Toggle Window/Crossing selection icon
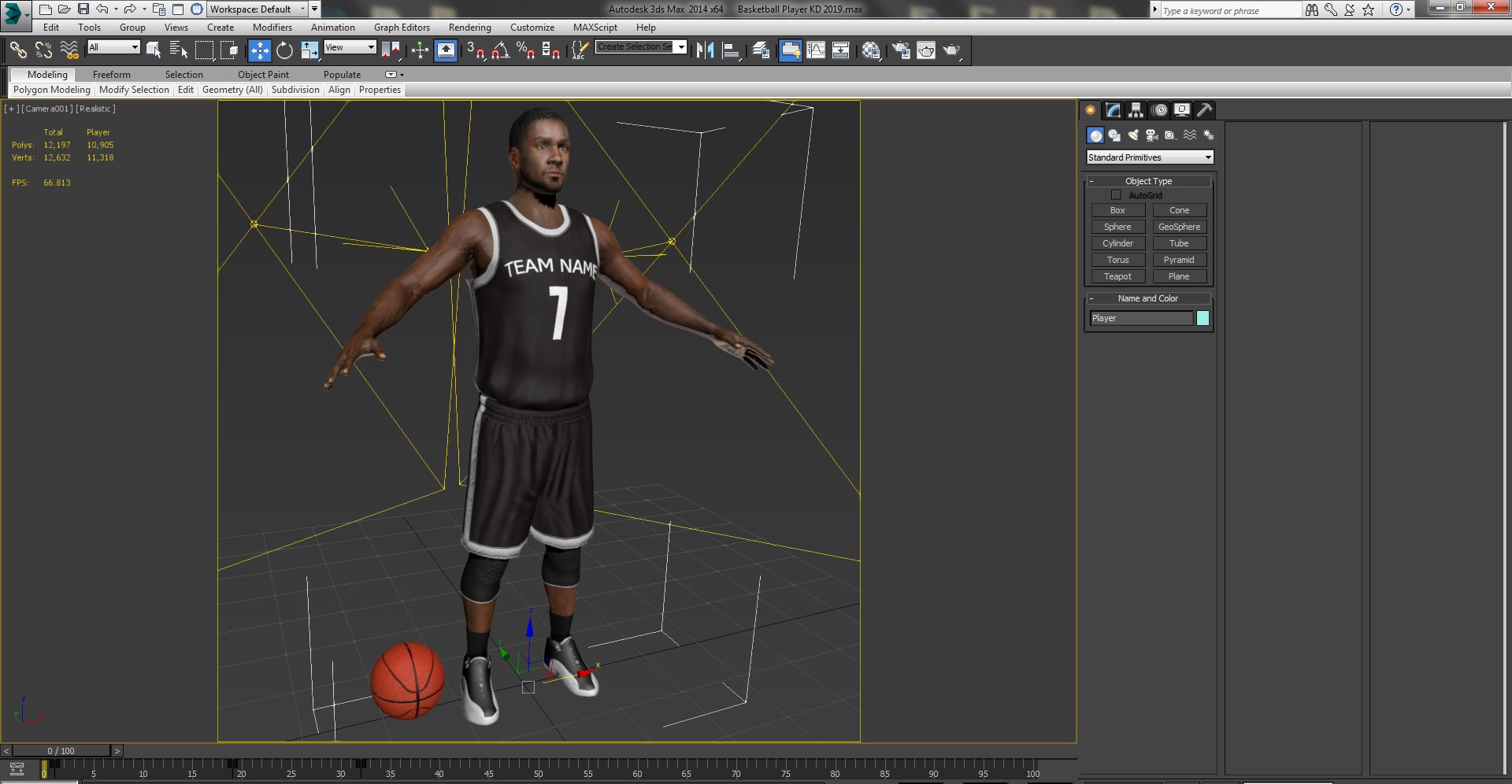 (229, 50)
